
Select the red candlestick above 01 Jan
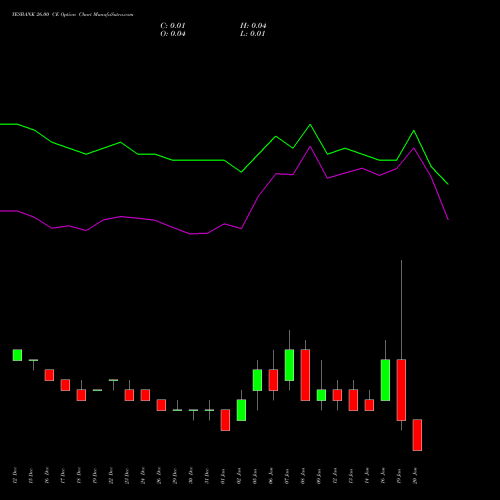(x=225, y=420)
